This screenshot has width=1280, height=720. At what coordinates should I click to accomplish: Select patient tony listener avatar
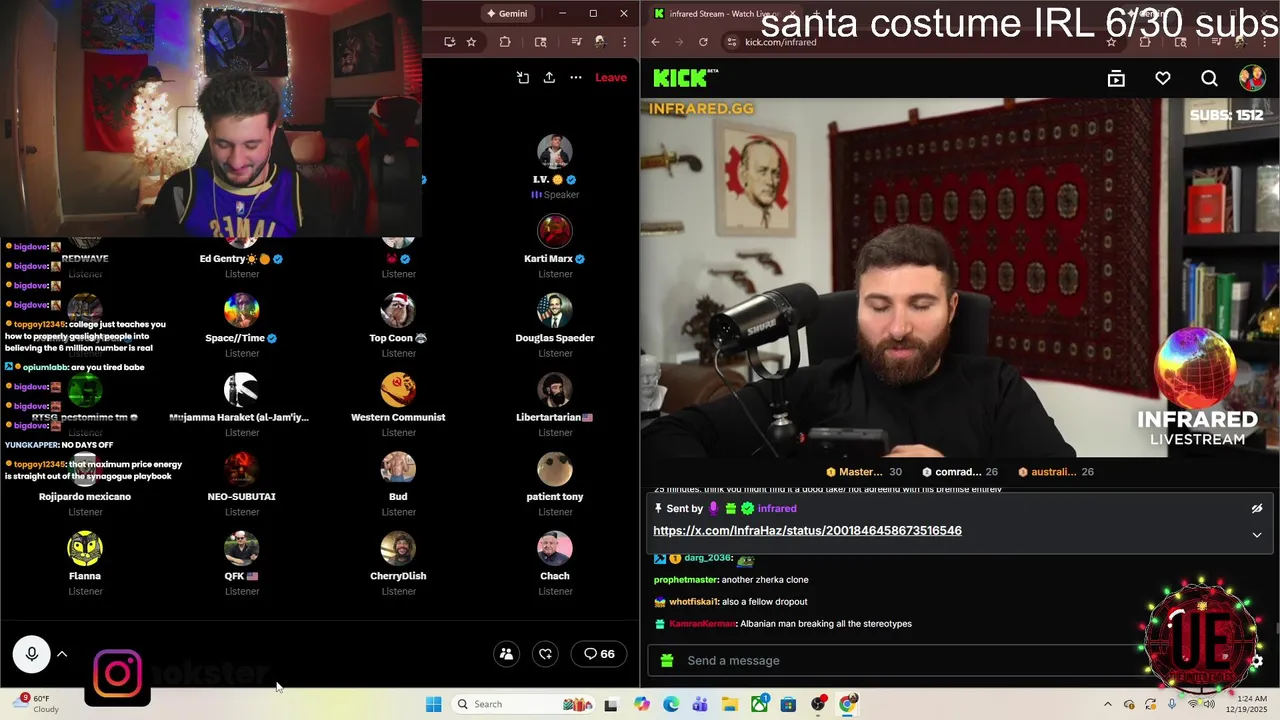coord(554,469)
